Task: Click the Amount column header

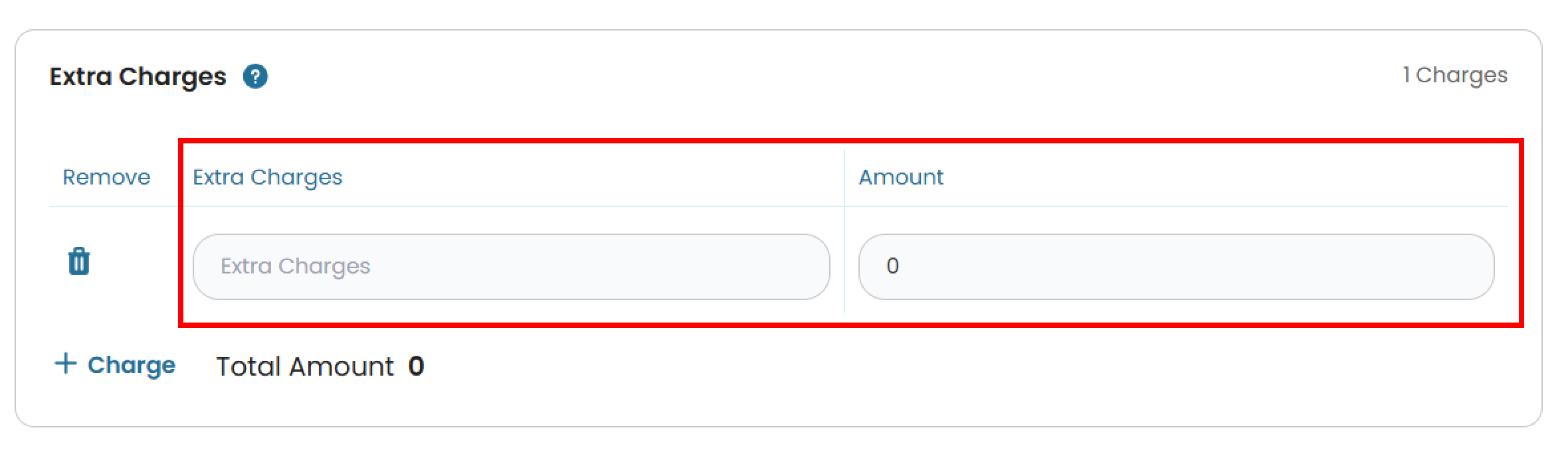Action: pos(901,177)
